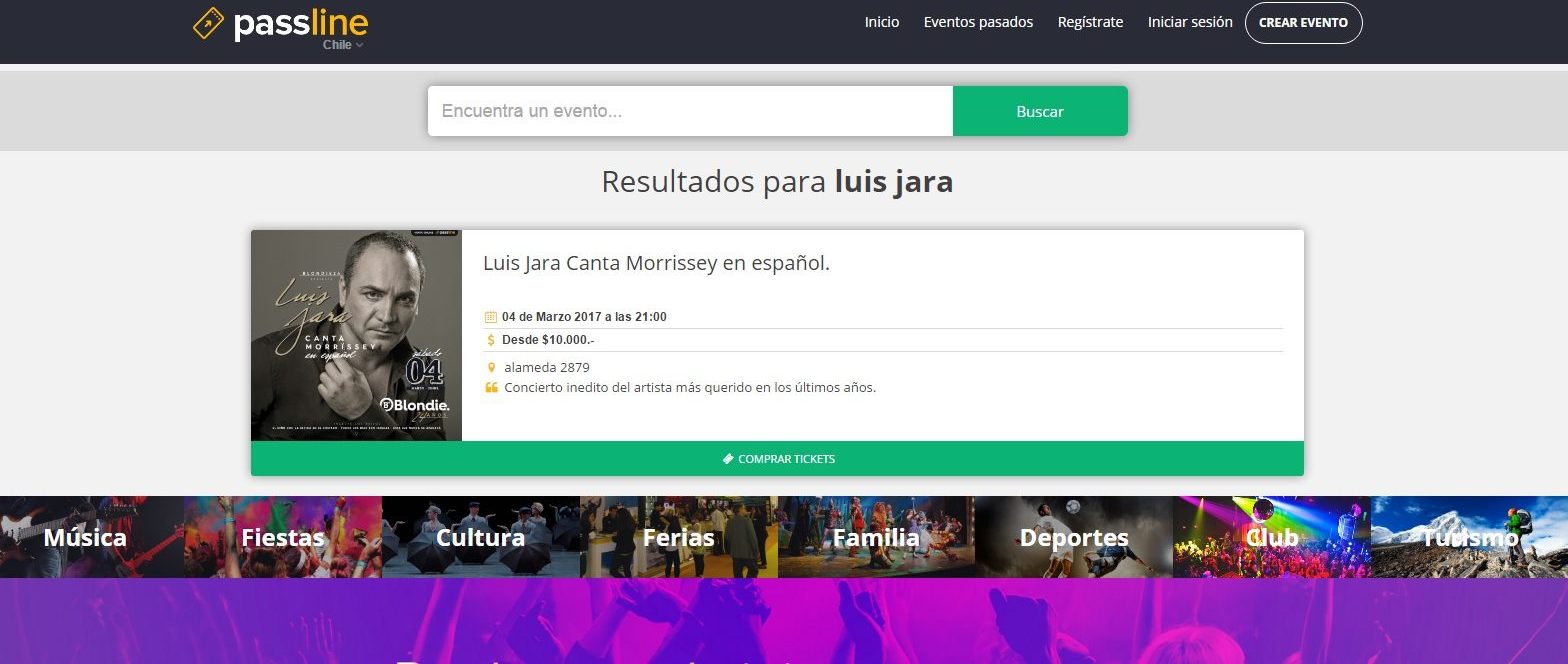Screen dimensions: 1568x664
Task: Open the Regístrate link
Action: tap(1090, 22)
